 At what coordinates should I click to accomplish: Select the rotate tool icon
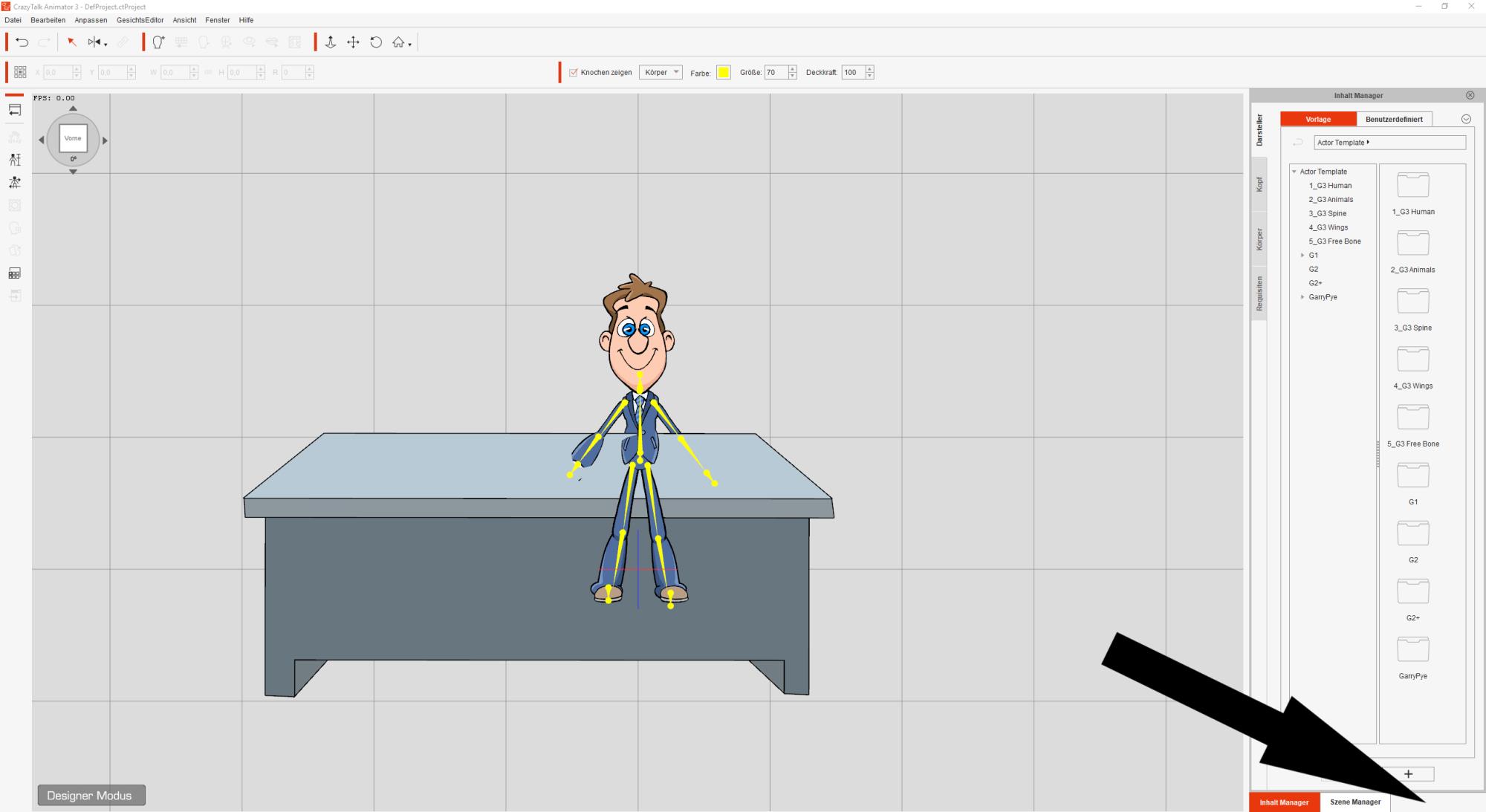(376, 42)
